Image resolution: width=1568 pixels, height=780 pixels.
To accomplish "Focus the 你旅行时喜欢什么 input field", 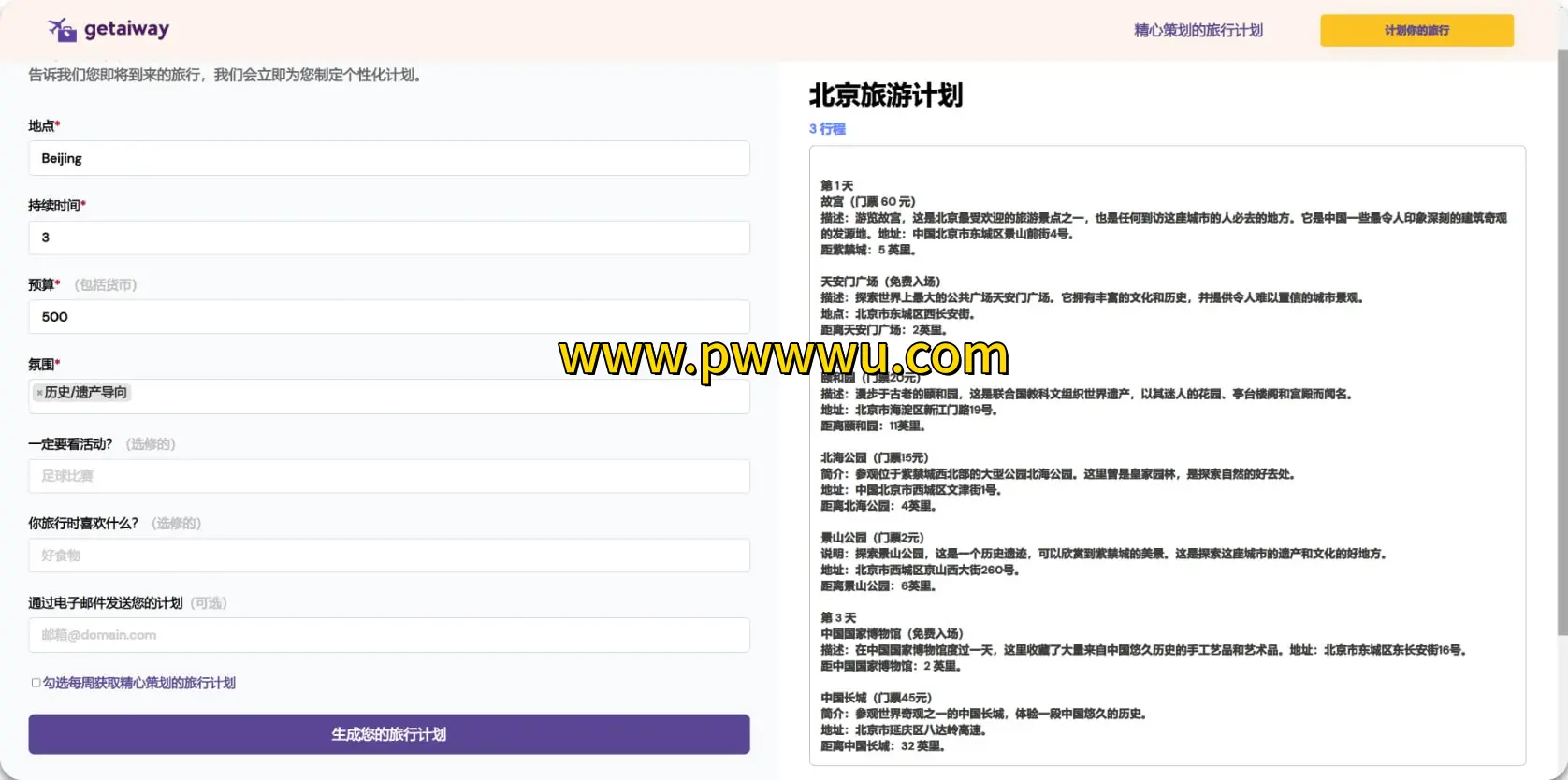I will (388, 556).
